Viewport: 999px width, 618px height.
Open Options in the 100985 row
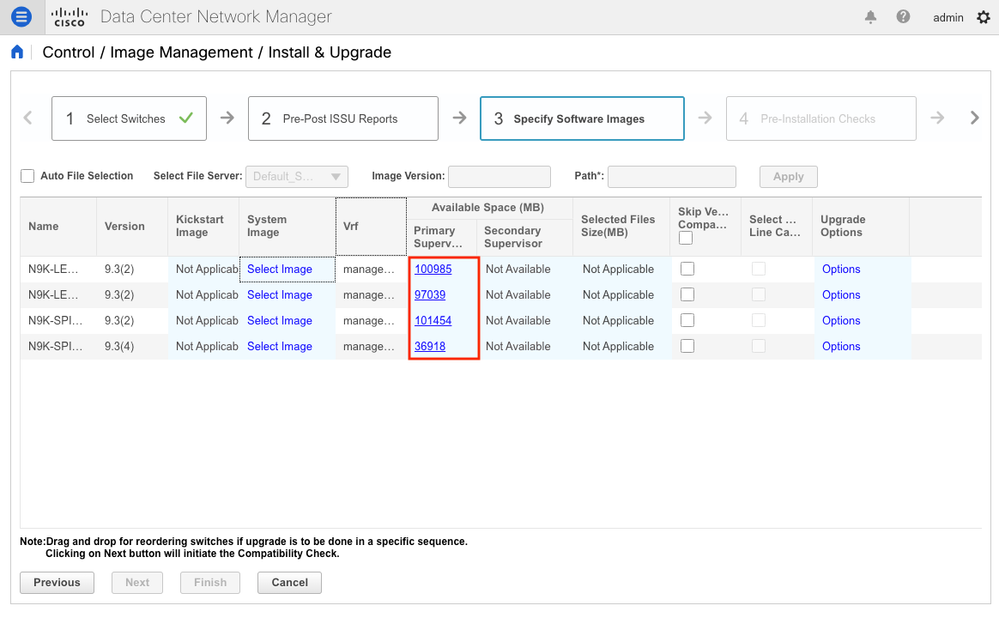coord(841,269)
